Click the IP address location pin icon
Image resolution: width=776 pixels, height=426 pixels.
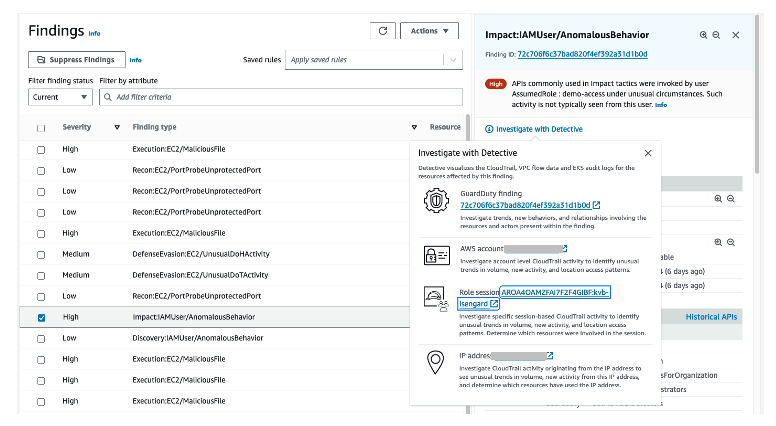coord(435,362)
